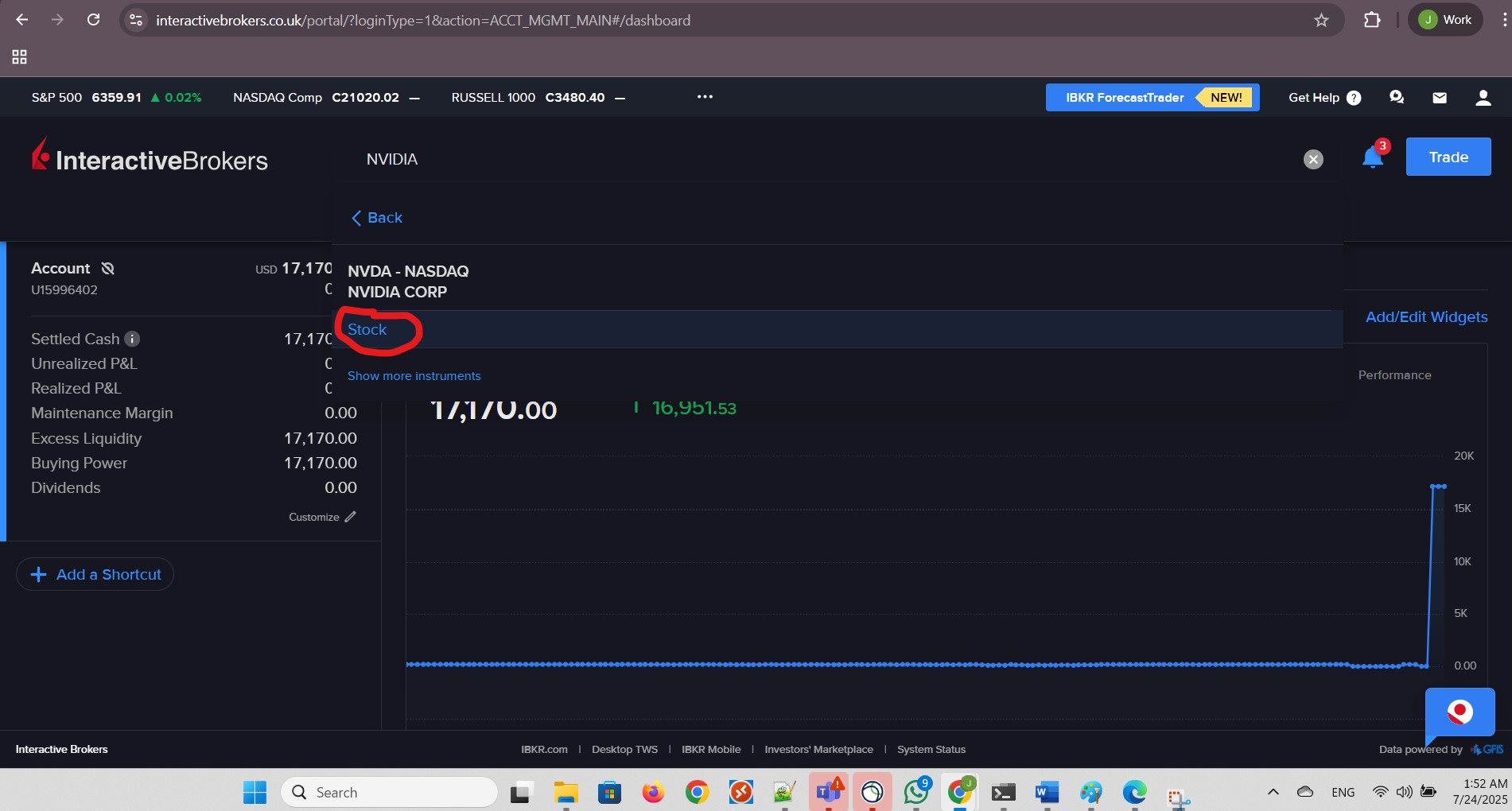This screenshot has height=811, width=1512.
Task: Customize the account summary fields
Action: click(x=322, y=517)
